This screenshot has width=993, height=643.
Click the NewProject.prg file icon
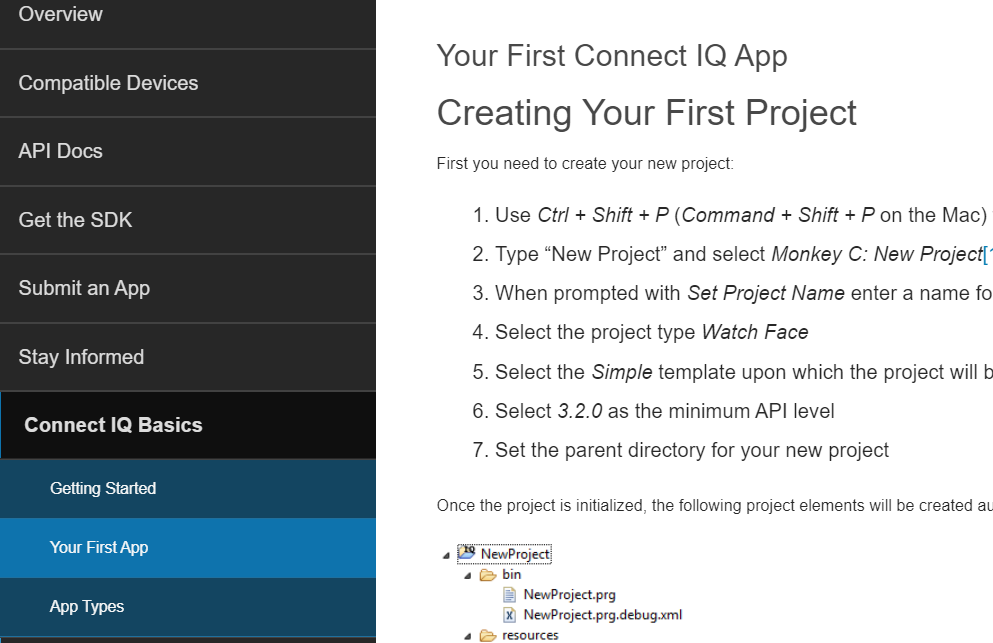[x=509, y=595]
